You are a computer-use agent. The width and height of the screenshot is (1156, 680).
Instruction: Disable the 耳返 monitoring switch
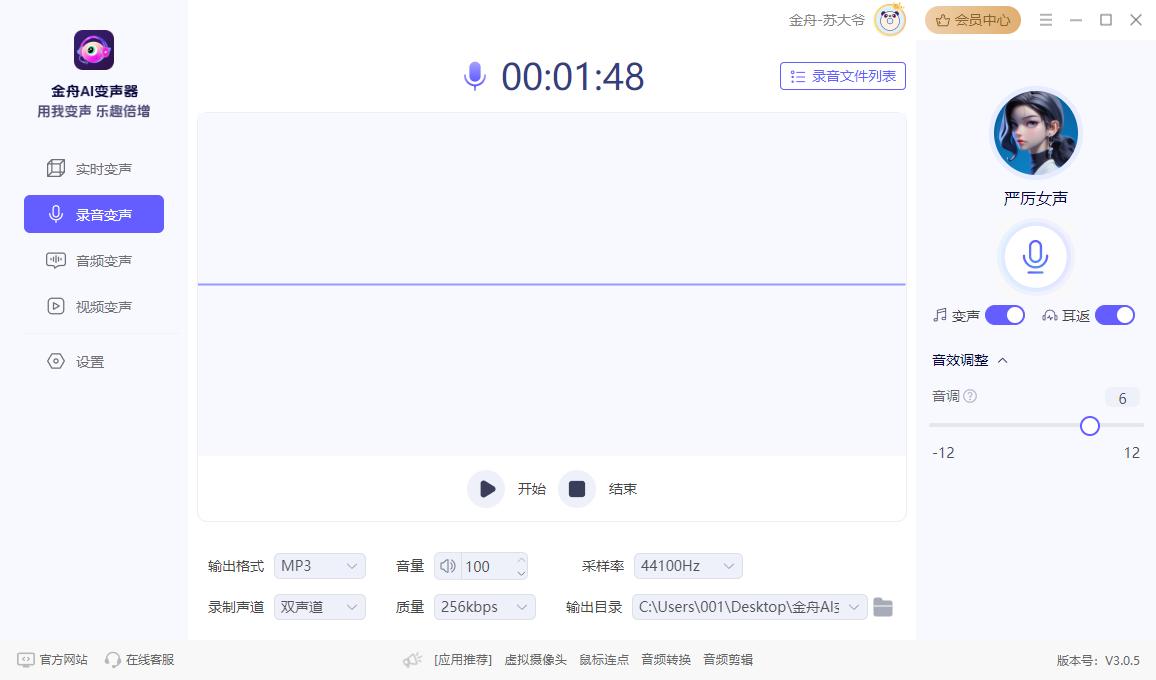point(1114,316)
